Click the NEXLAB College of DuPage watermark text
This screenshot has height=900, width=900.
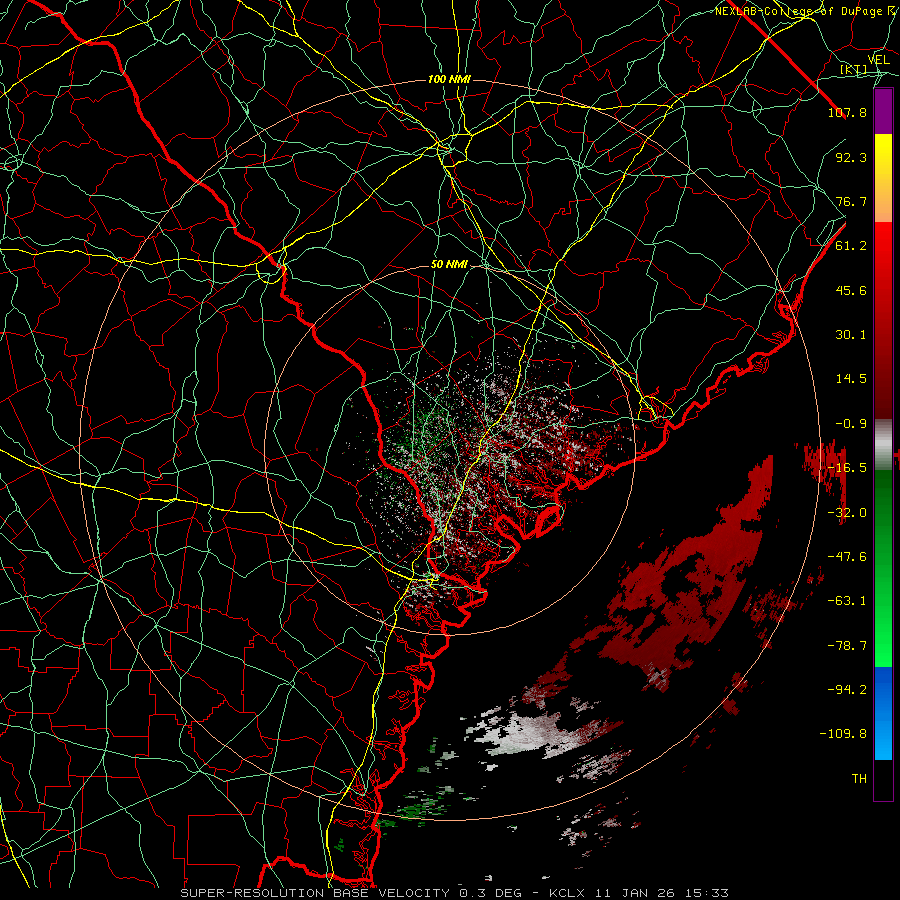pos(807,11)
